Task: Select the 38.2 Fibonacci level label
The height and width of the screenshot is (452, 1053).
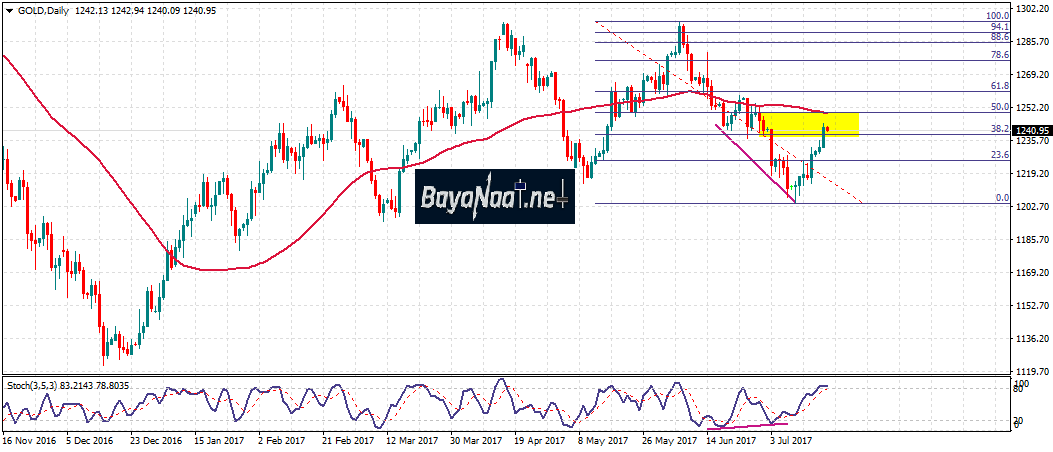Action: 998,129
